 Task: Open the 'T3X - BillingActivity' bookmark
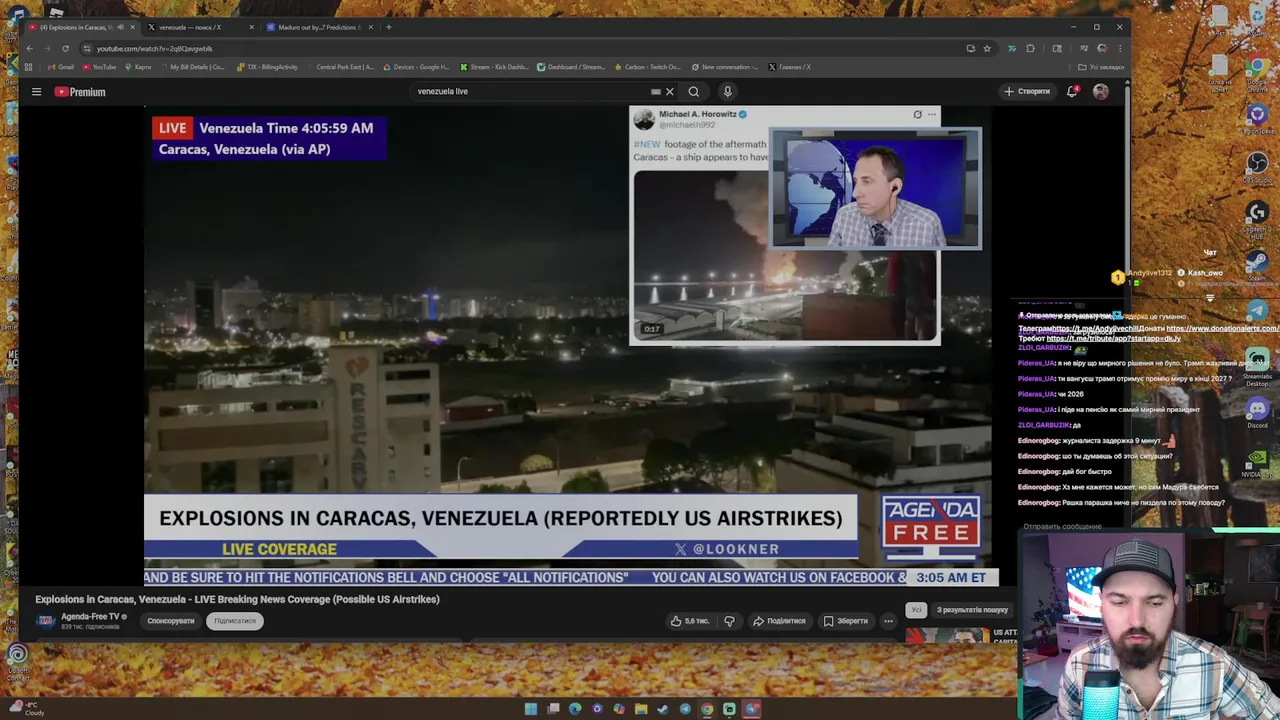click(267, 67)
